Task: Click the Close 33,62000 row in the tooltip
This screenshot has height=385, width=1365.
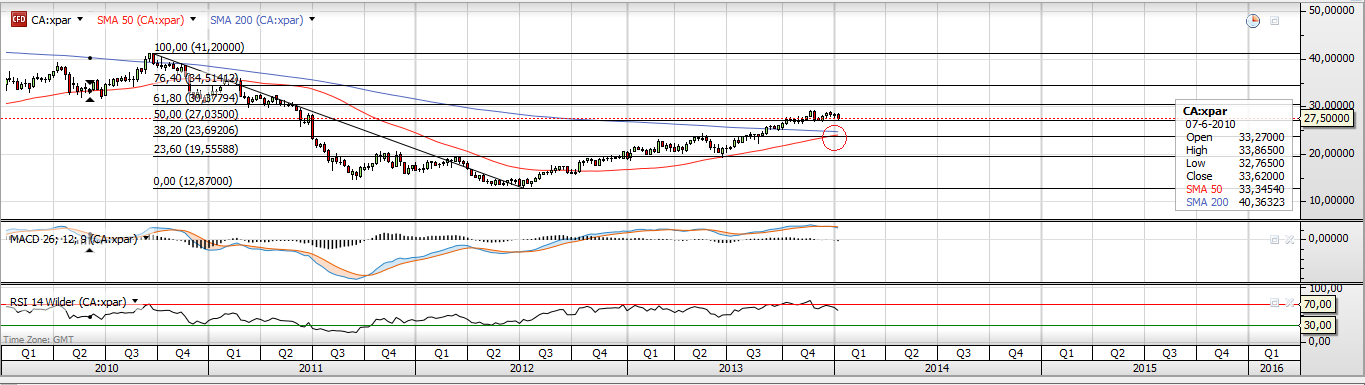Action: 1235,176
